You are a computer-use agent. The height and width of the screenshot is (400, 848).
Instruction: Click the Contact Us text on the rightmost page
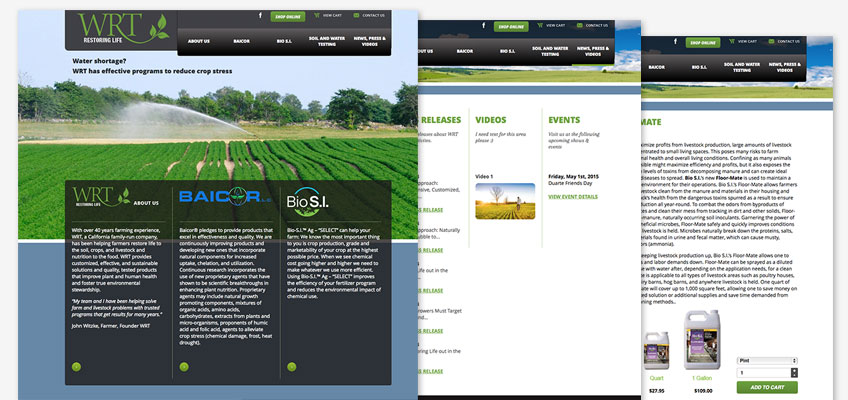[788, 41]
